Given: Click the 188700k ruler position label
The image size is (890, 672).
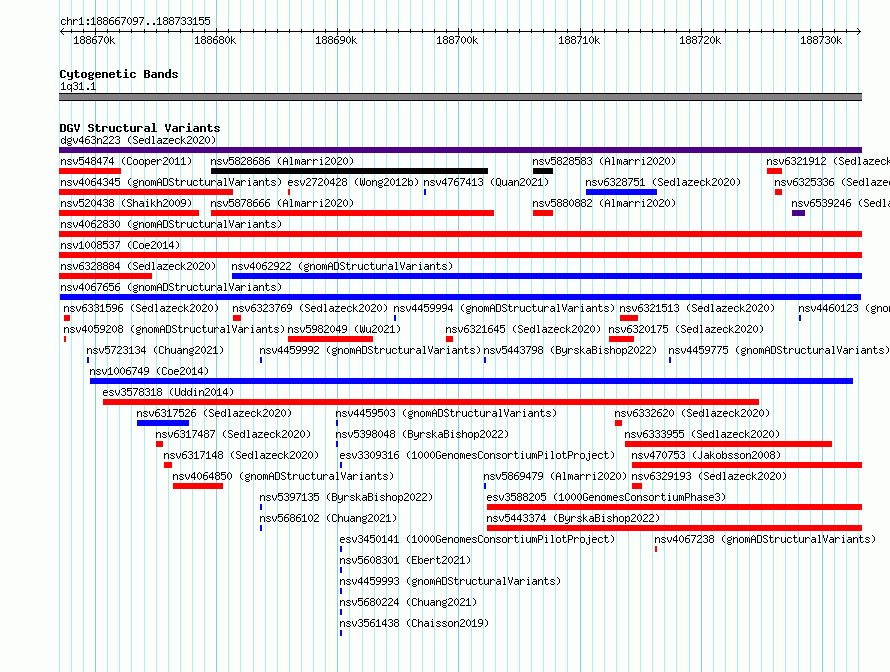Looking at the screenshot, I should pos(457,40).
